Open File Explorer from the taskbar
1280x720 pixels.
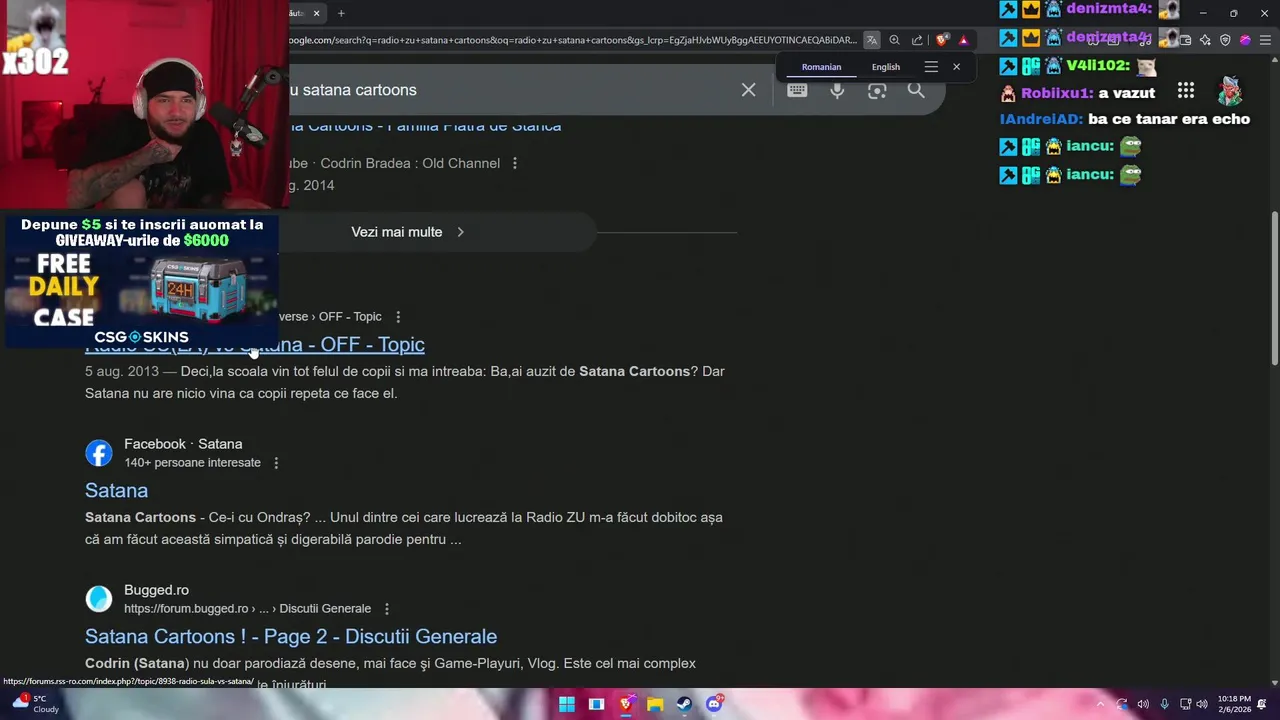coord(655,704)
